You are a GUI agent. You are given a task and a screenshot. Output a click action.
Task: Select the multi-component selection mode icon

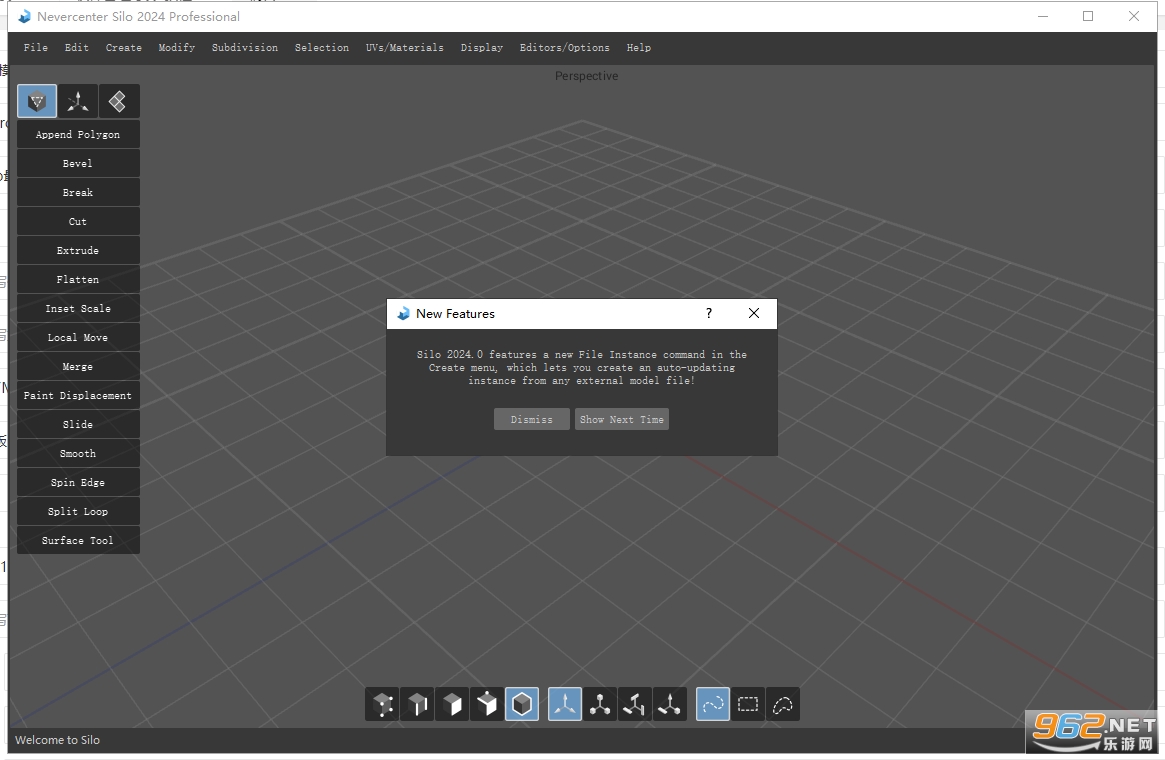[487, 704]
